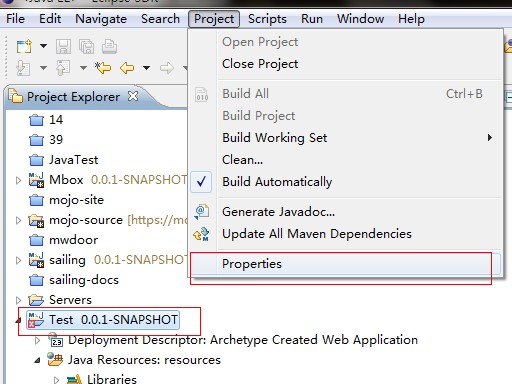Choose Build All menu entry
The width and height of the screenshot is (512, 384).
[345, 94]
